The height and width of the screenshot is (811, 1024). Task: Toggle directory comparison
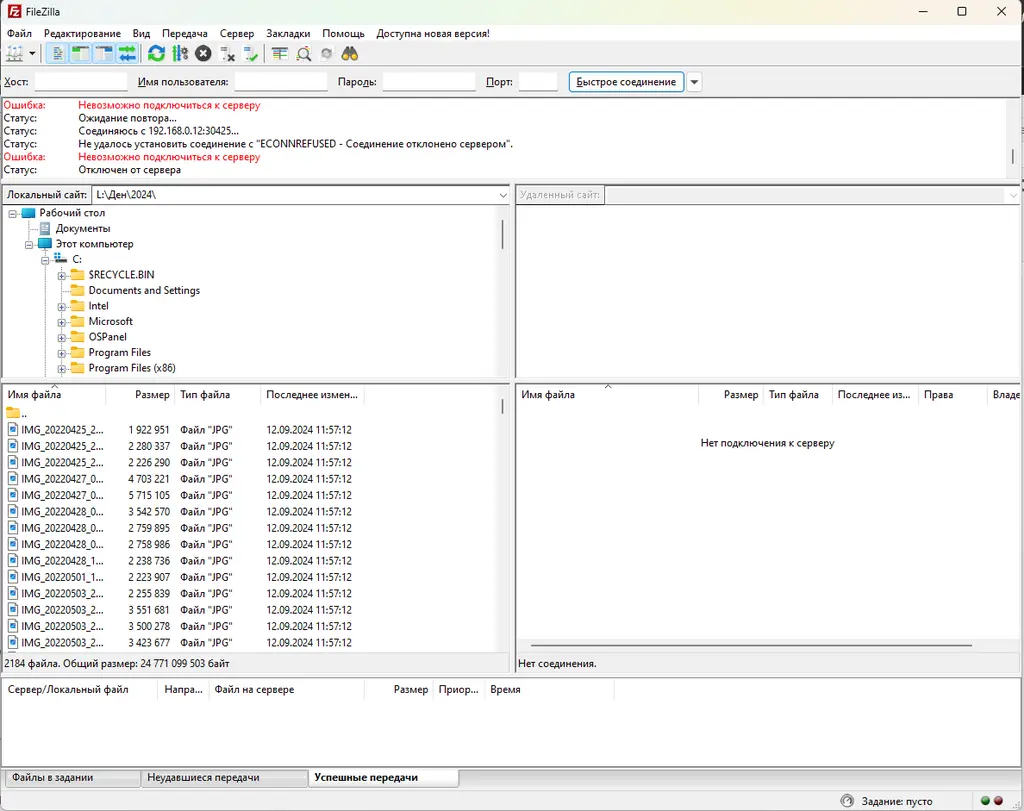tap(303, 54)
